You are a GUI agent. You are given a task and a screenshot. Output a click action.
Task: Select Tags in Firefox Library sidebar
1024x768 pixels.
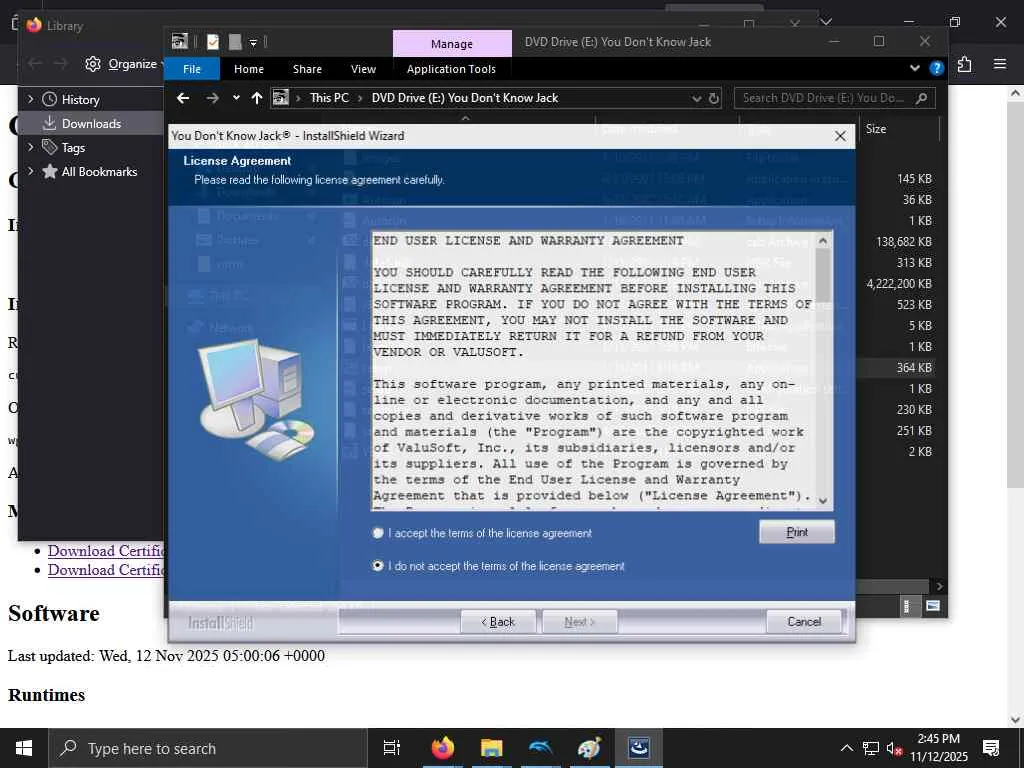tap(73, 148)
